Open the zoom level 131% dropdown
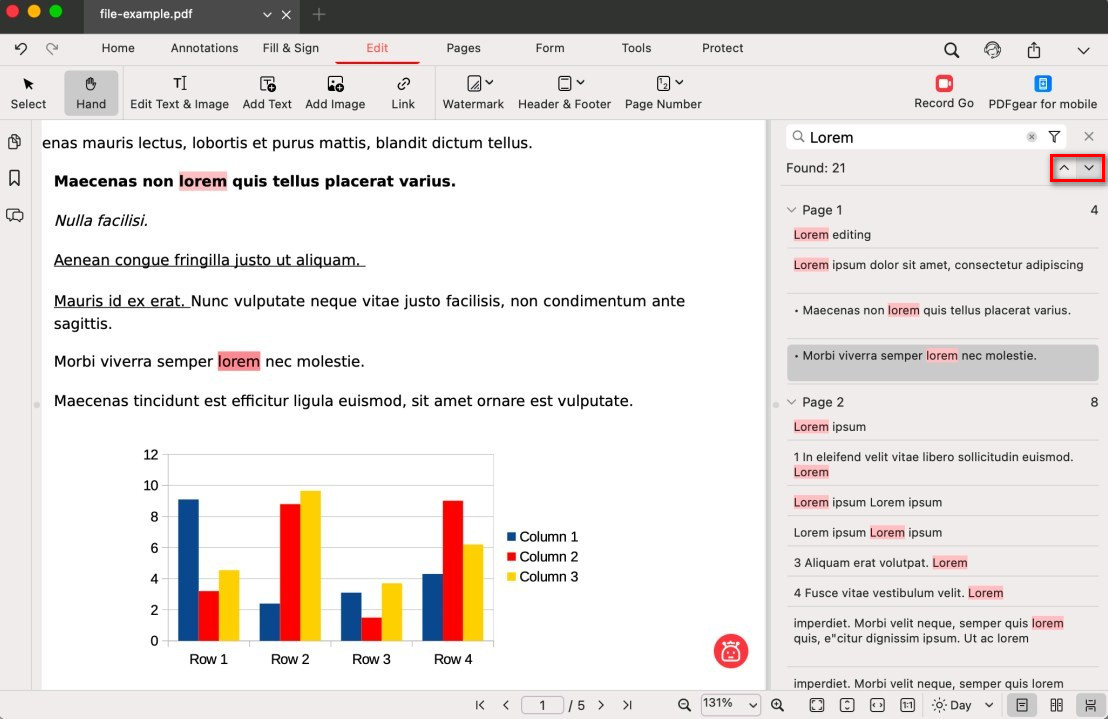Image resolution: width=1108 pixels, height=719 pixels. (x=730, y=705)
